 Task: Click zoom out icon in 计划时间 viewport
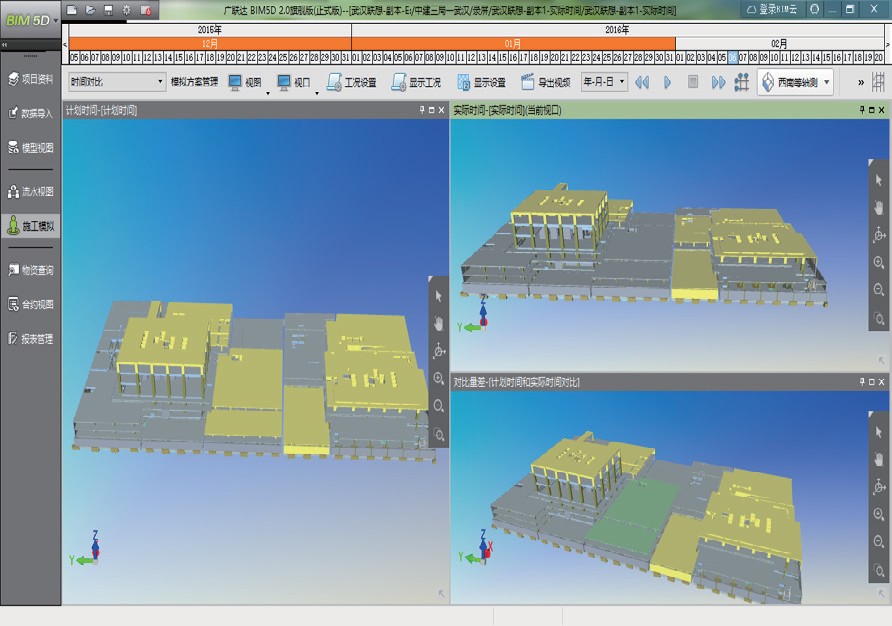(x=438, y=406)
